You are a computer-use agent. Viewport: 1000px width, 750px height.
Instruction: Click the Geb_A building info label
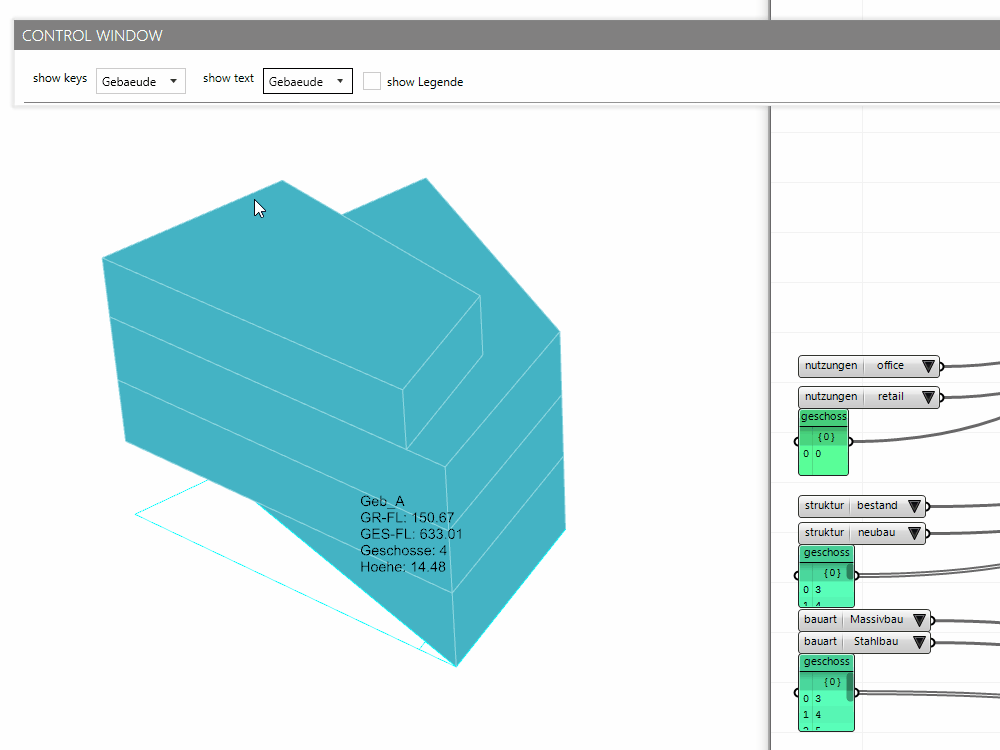[x=410, y=534]
